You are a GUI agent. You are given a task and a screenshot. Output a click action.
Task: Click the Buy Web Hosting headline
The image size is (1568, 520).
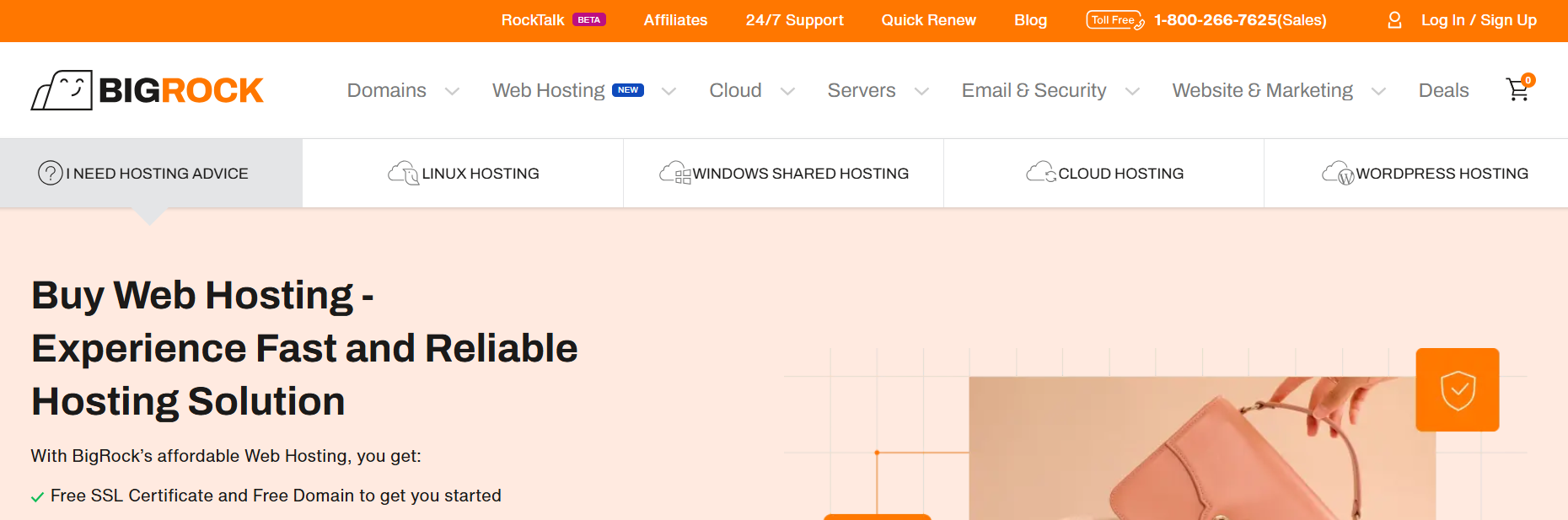click(304, 348)
